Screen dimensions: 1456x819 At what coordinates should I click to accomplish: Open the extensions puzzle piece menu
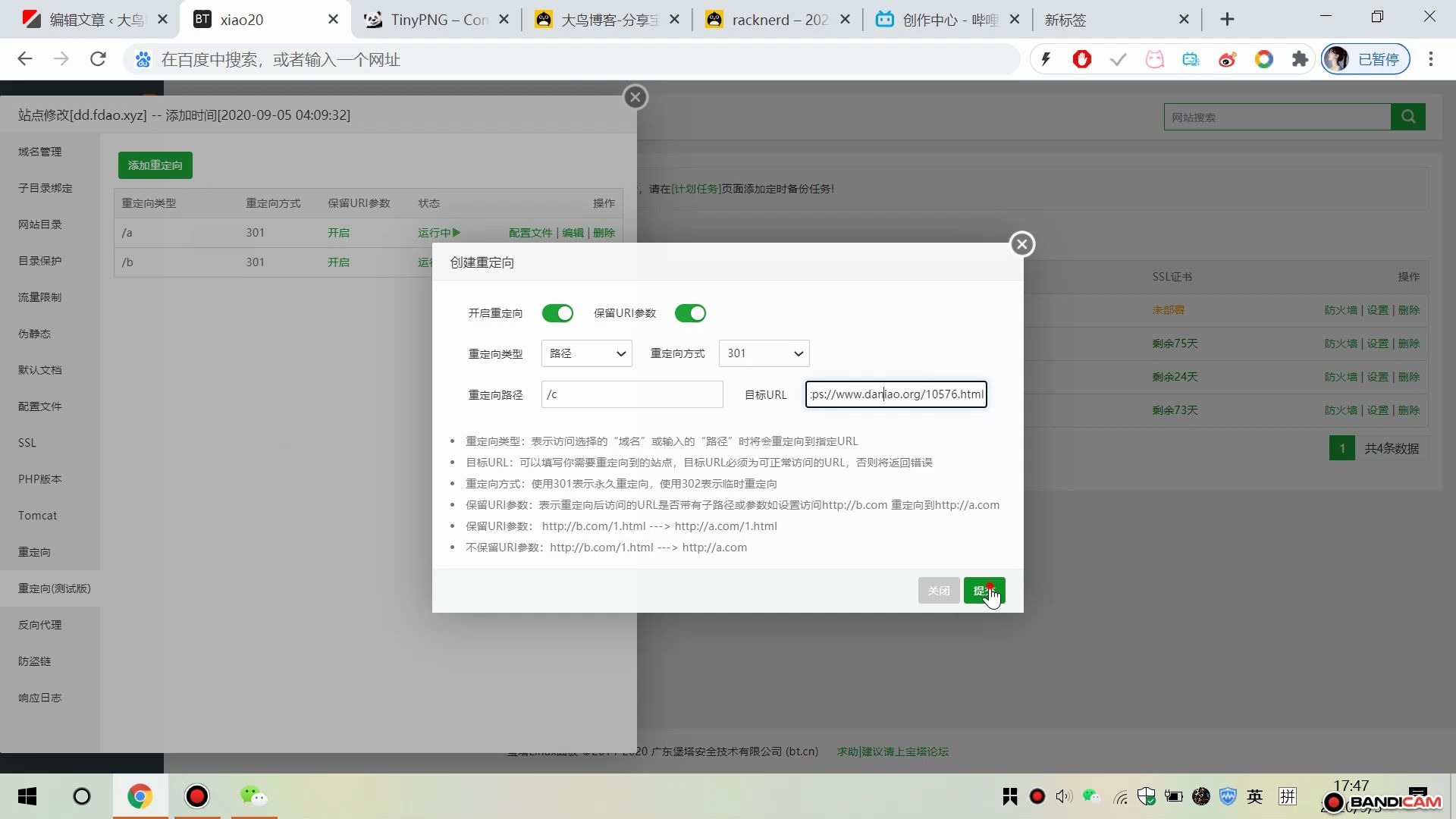1301,59
